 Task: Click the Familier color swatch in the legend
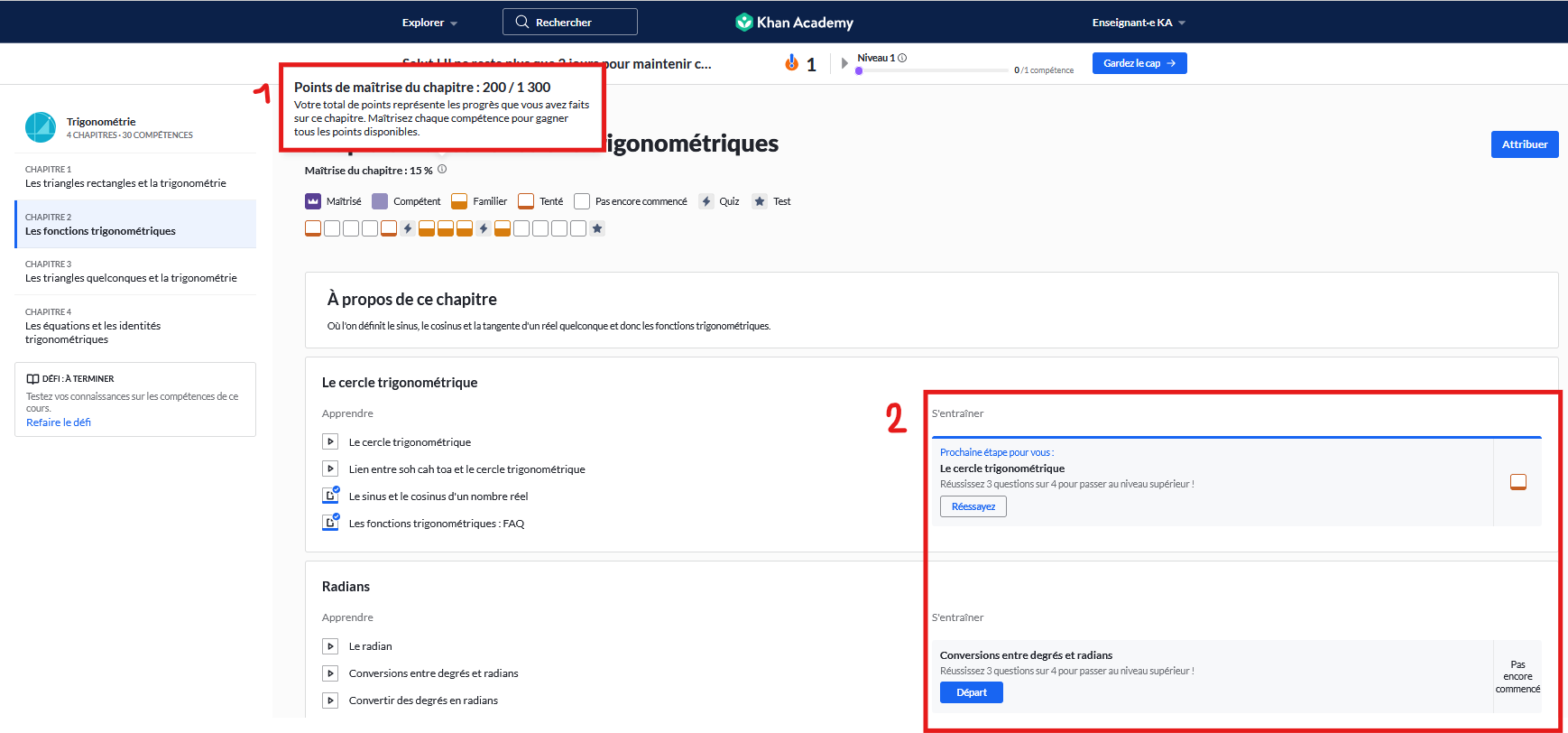coord(459,201)
